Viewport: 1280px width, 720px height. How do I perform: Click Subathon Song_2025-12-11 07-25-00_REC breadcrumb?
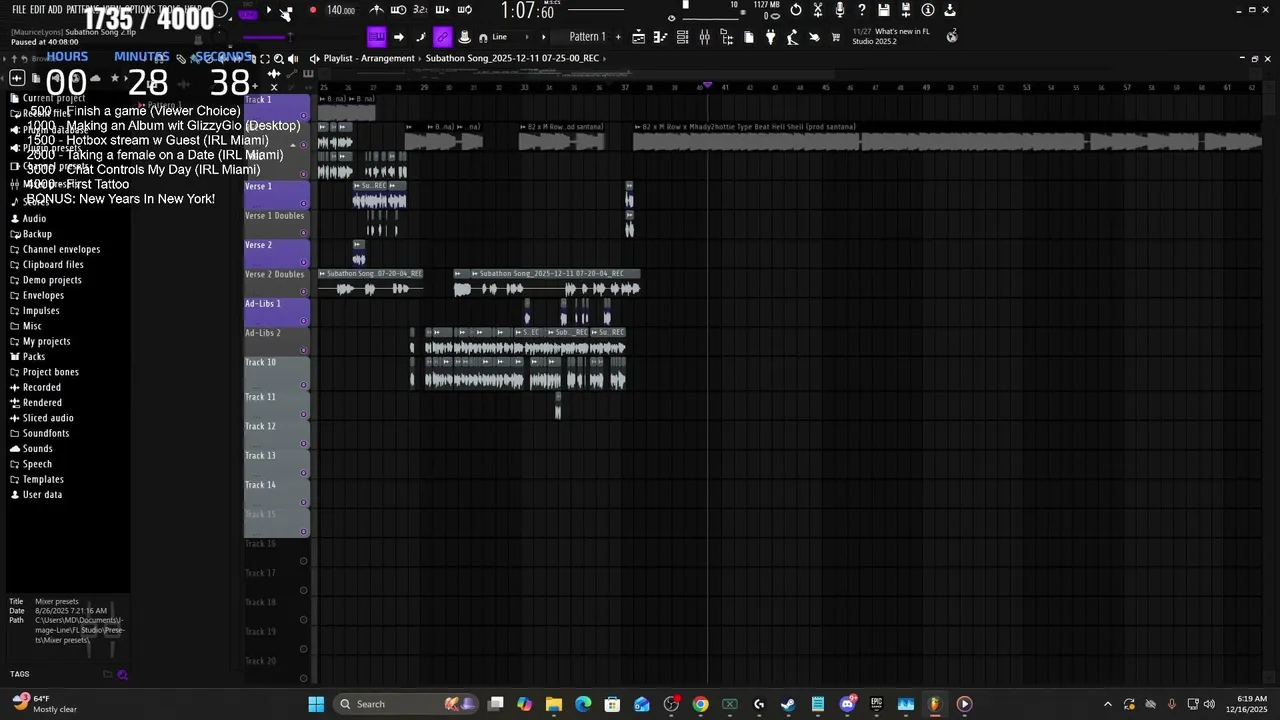[512, 58]
